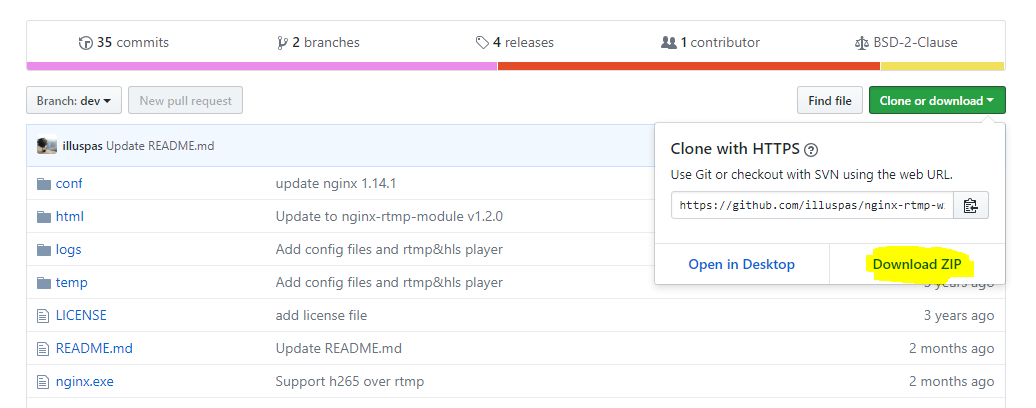Click the New pull request button
Screen dimensions: 1036x408
[186, 100]
